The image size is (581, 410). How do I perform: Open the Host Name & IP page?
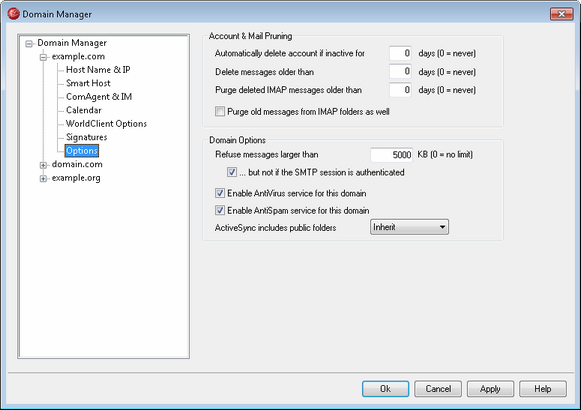98,70
